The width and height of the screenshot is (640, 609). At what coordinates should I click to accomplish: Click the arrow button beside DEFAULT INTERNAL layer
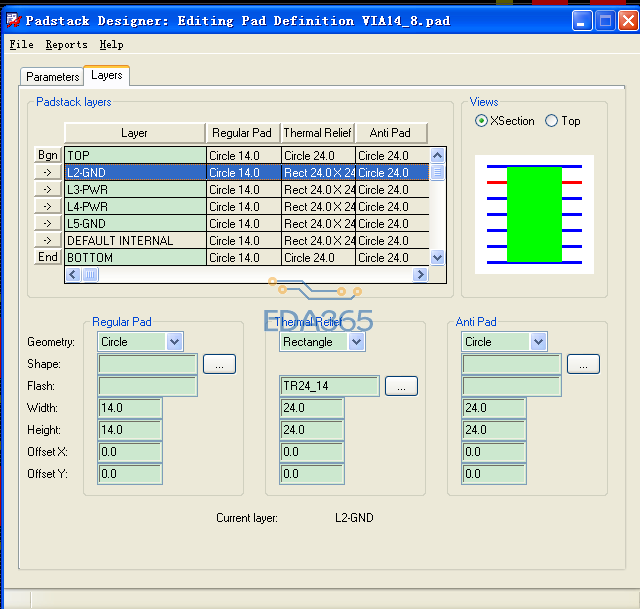(48, 240)
